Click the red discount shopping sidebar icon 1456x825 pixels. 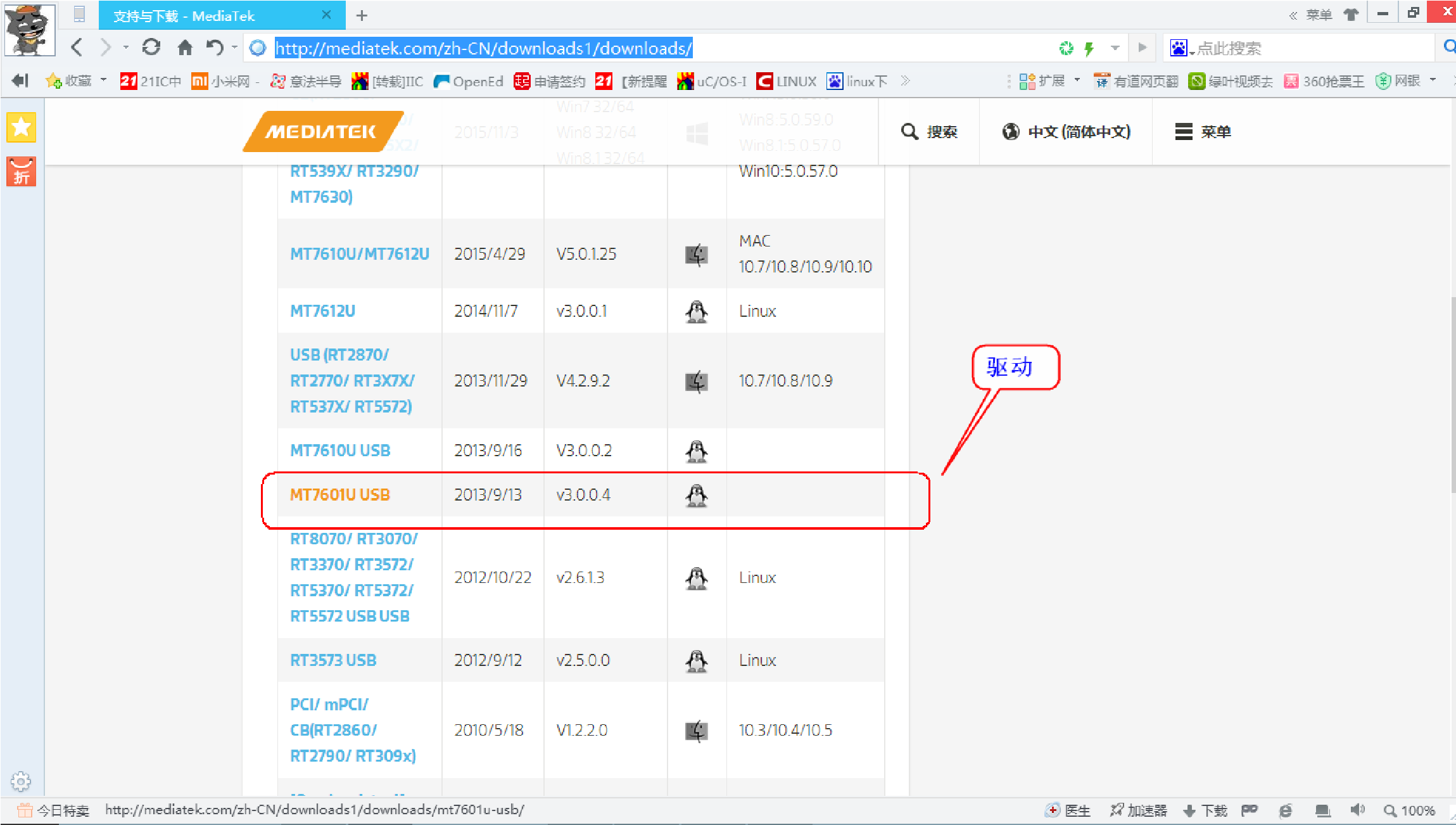22,172
